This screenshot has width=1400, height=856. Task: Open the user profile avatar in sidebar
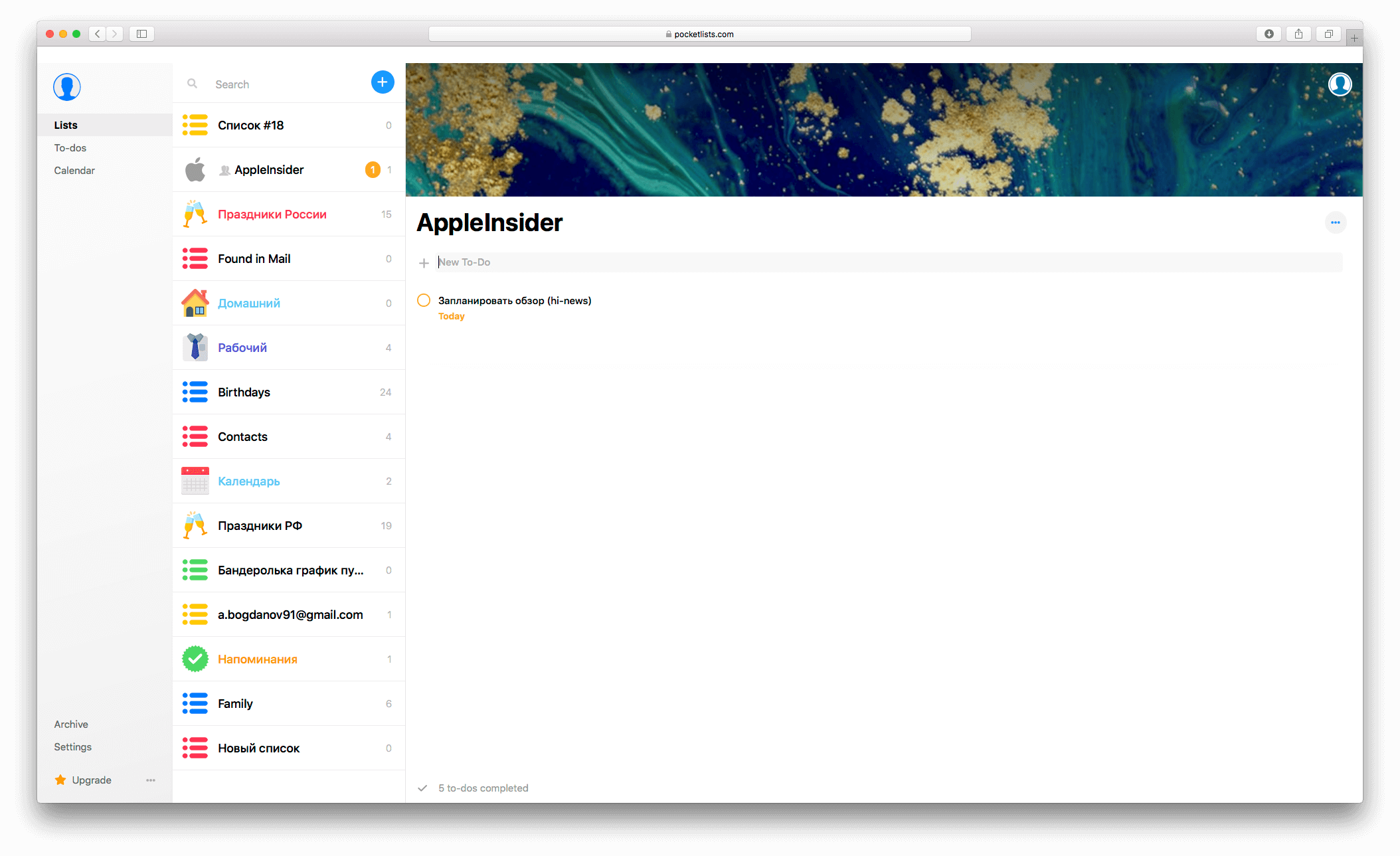pos(67,87)
